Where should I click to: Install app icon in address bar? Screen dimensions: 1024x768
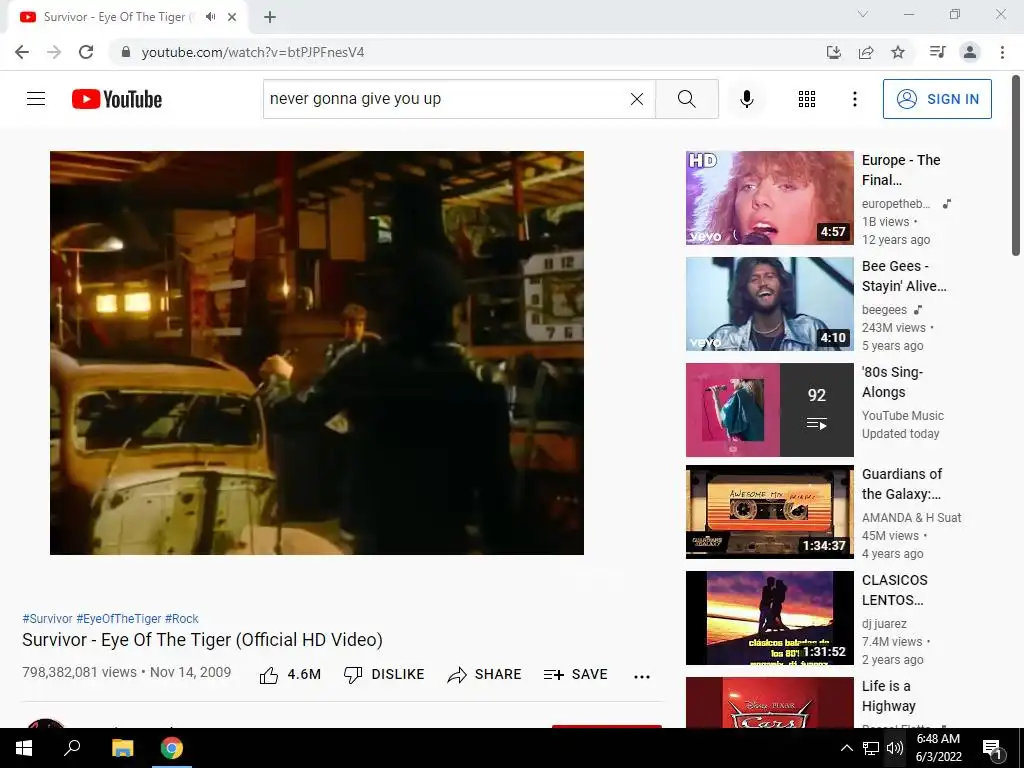point(834,52)
